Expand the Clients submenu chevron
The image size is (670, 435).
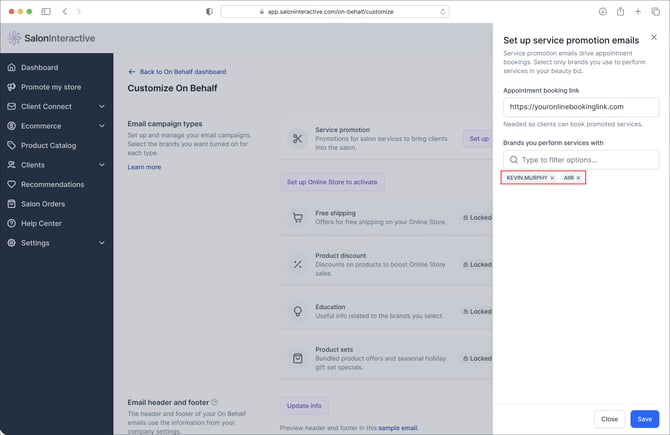102,165
